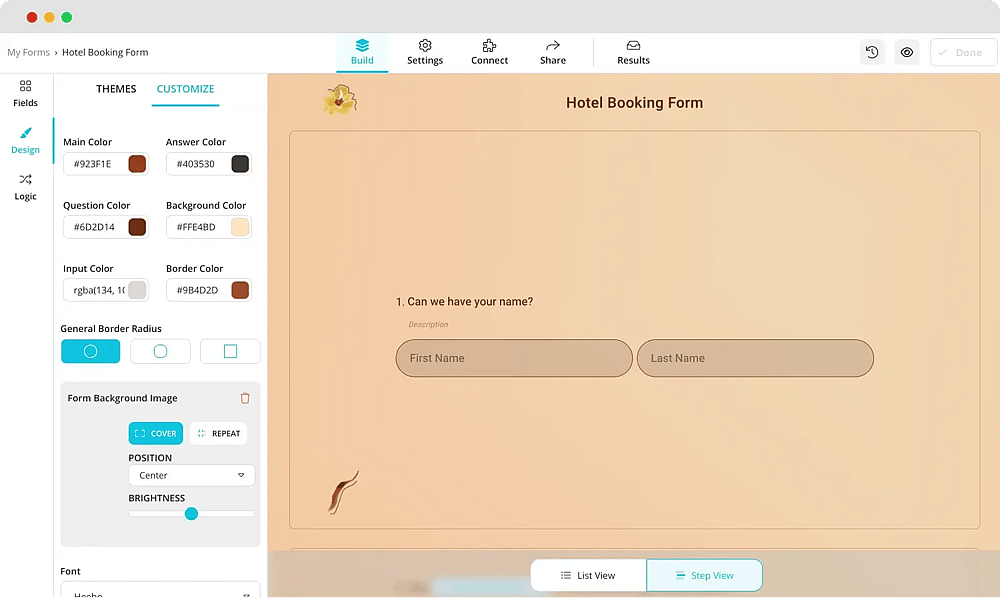Edit Answer Color hex value #403530
1000x598 pixels.
[x=198, y=164]
